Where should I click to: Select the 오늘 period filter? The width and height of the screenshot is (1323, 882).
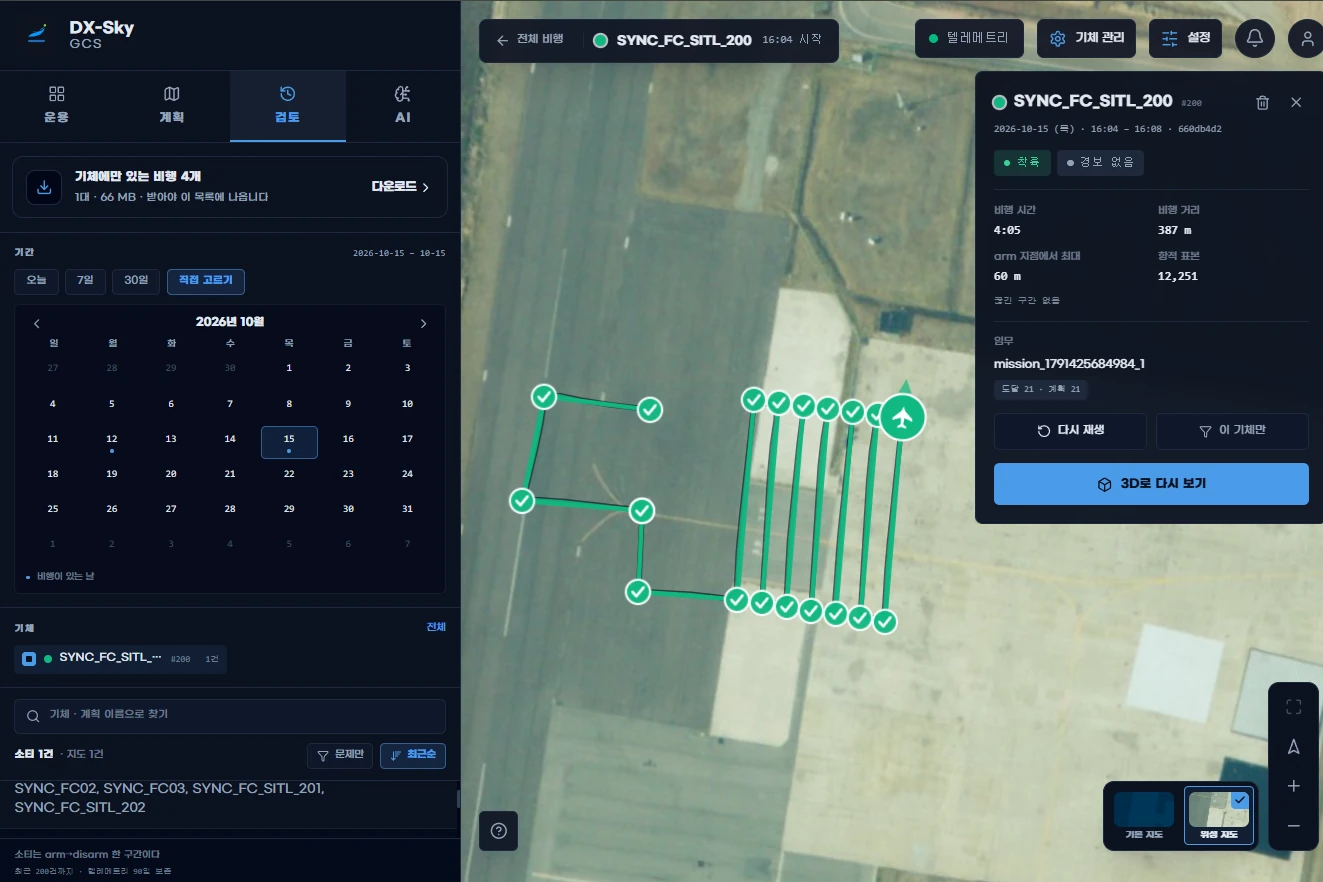(x=37, y=281)
